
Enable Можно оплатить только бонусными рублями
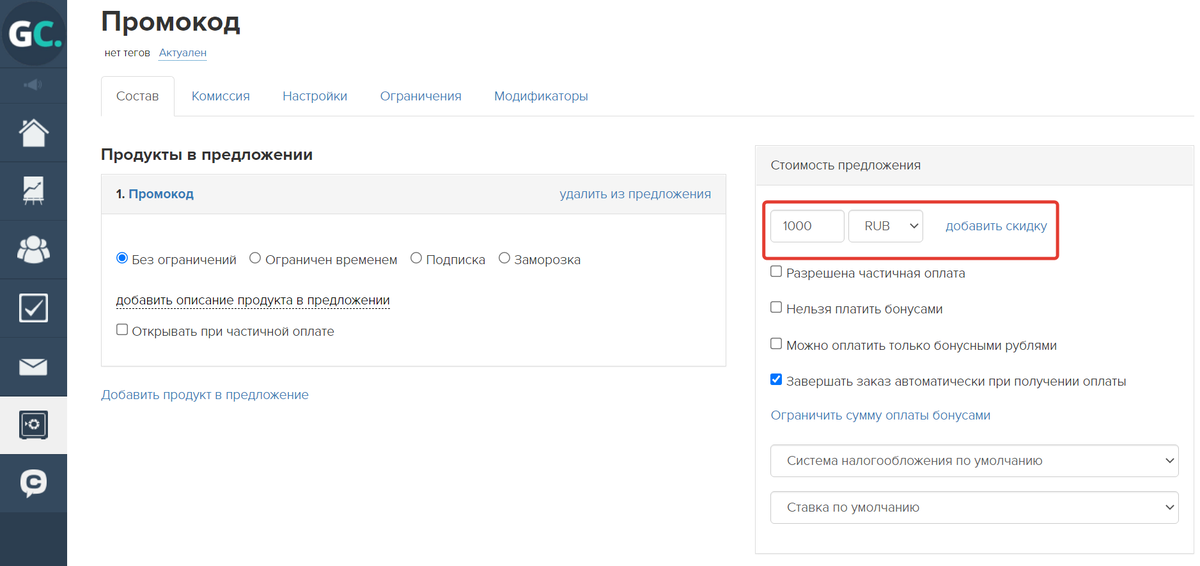(x=776, y=344)
